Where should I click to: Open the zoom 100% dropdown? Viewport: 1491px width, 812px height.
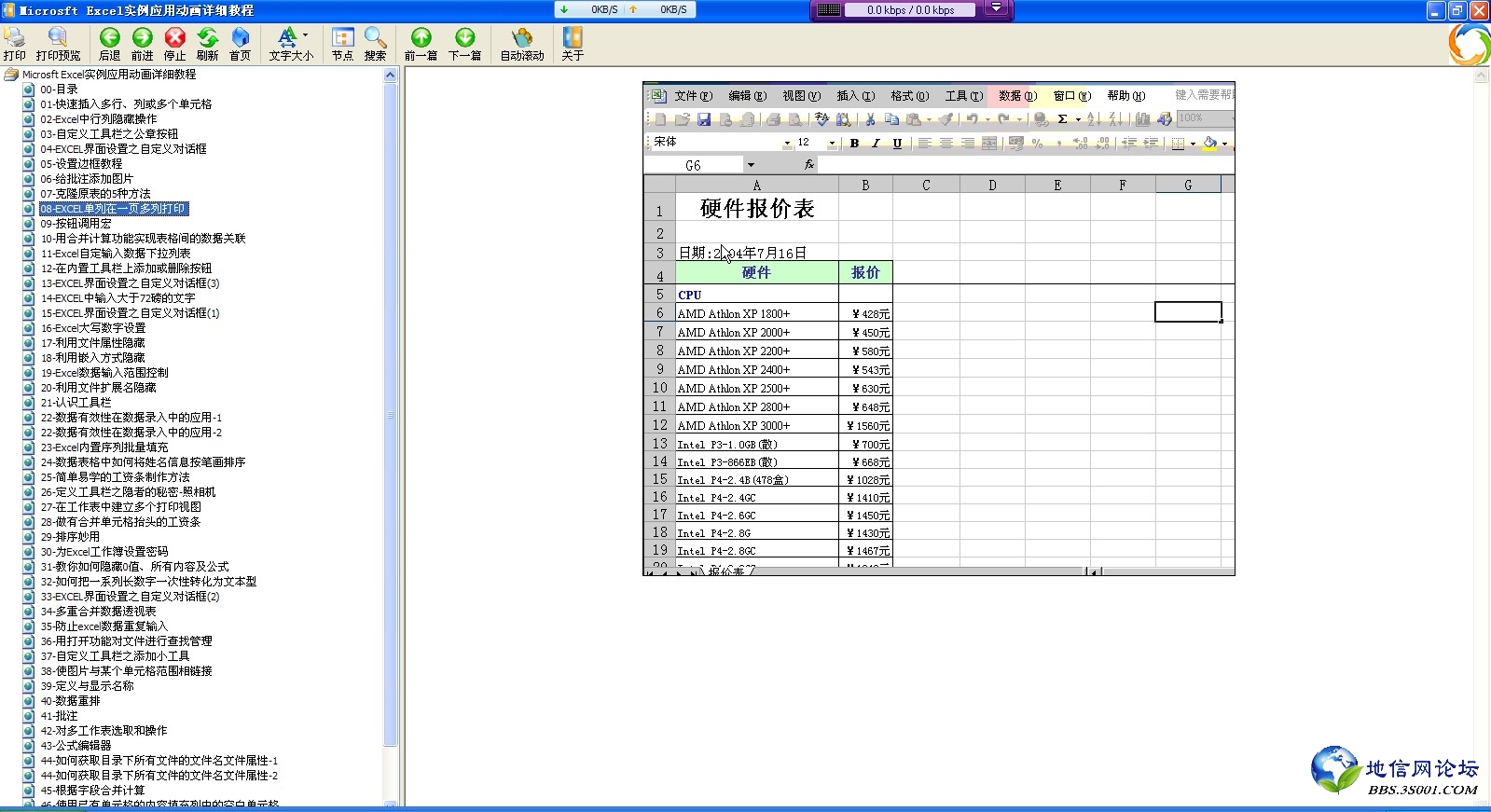[x=1232, y=118]
